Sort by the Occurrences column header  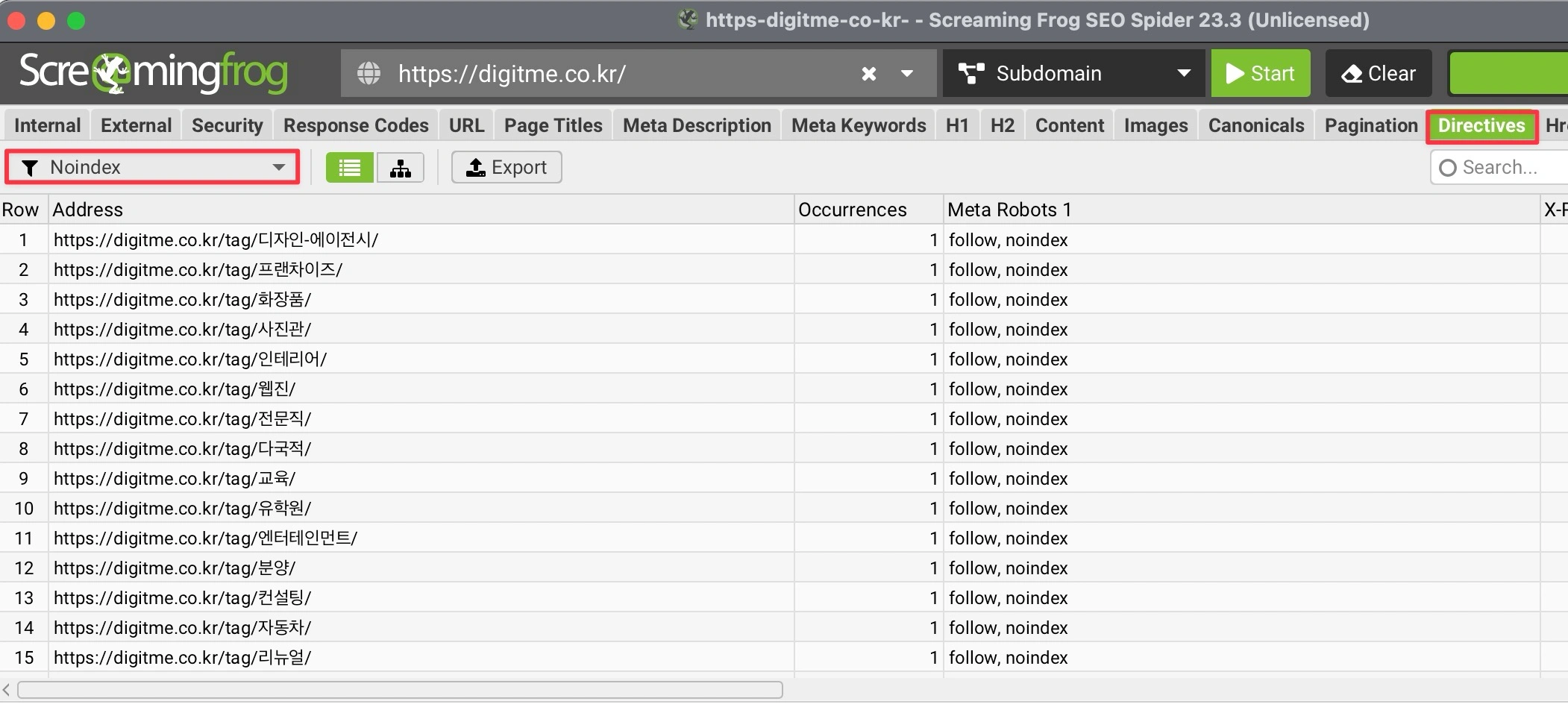869,210
